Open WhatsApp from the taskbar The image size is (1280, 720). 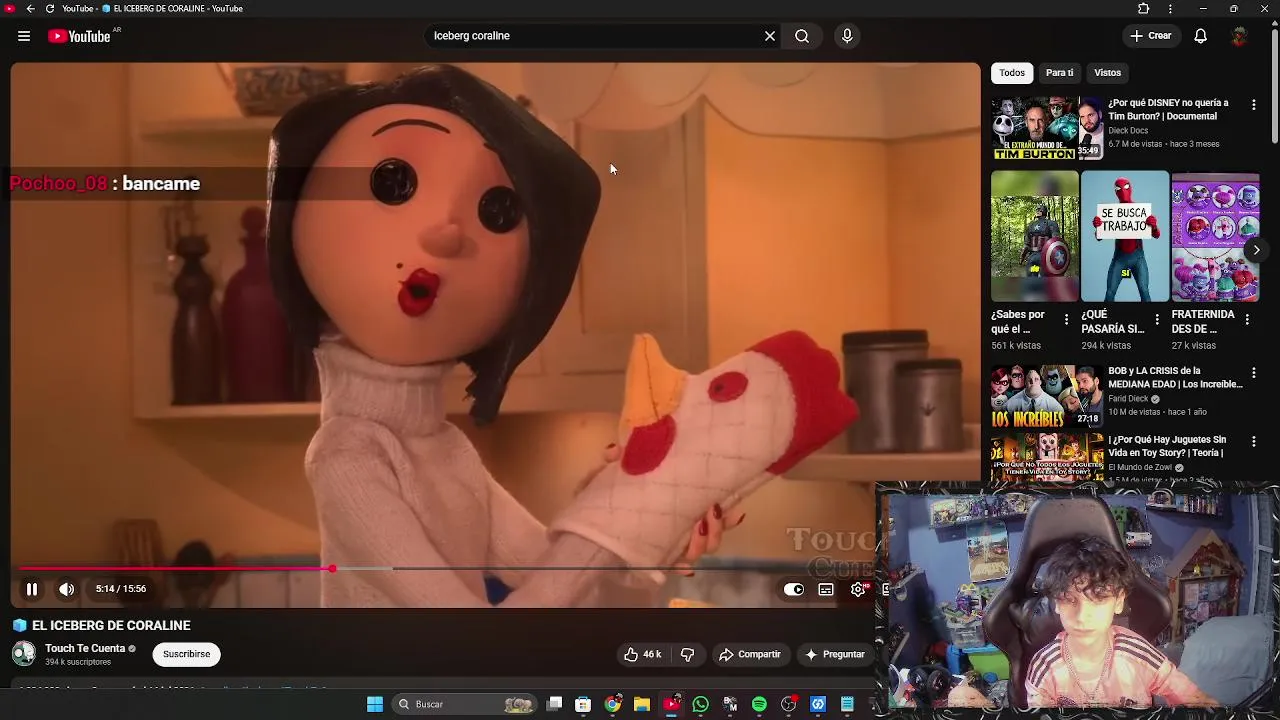pos(701,705)
